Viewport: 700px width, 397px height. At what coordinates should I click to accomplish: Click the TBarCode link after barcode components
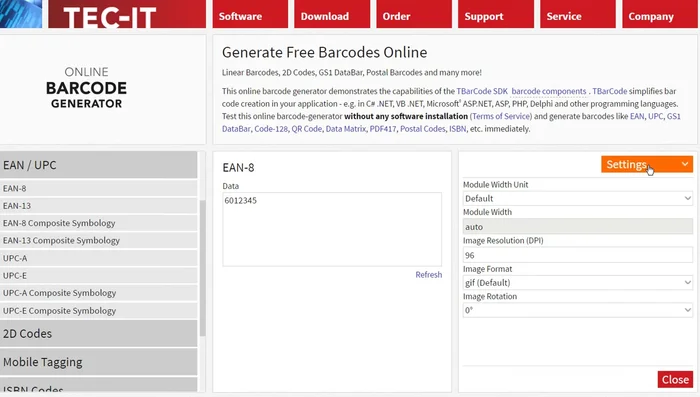[609, 91]
